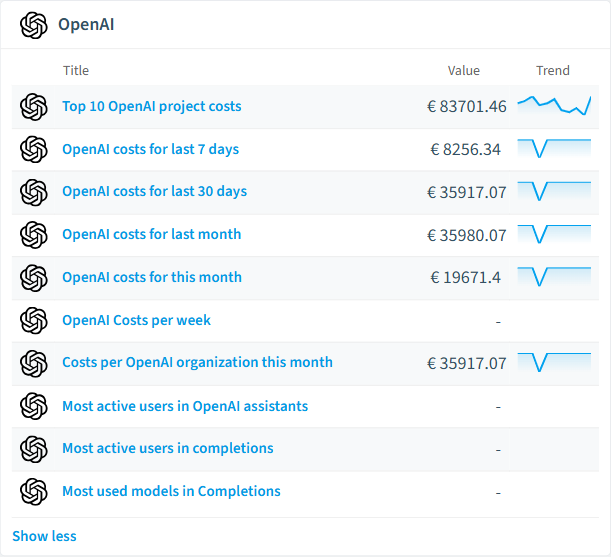Click OpenAI icon beside Most active users in completions

tap(34, 449)
